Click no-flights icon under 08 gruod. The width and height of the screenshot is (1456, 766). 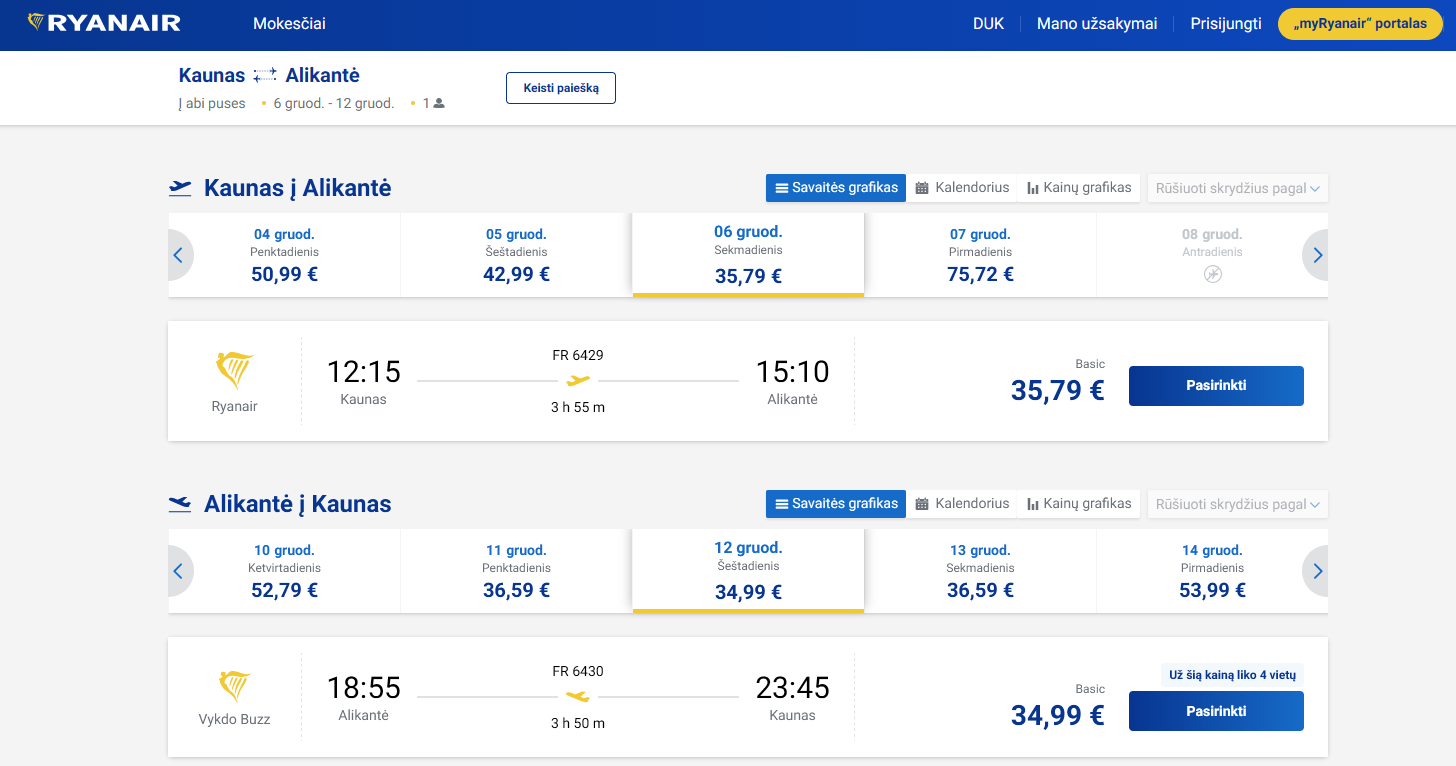click(1212, 274)
